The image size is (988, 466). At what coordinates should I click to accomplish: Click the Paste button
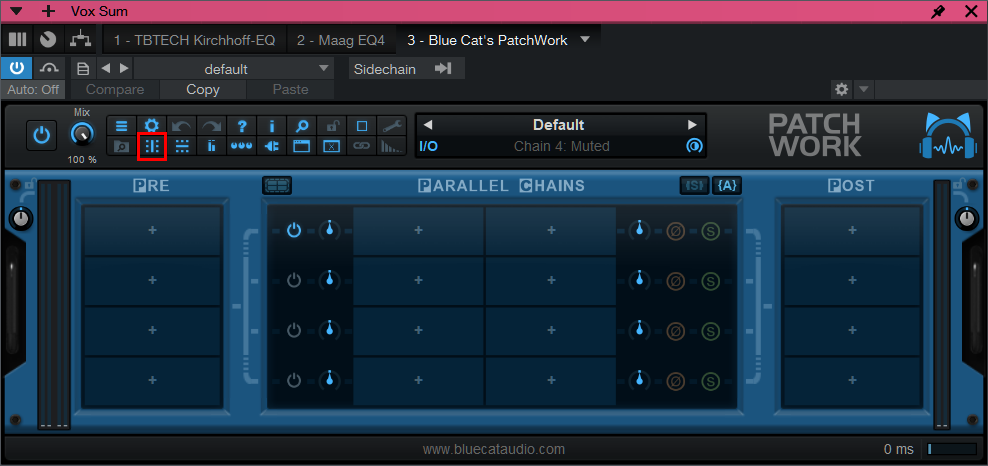pos(290,89)
